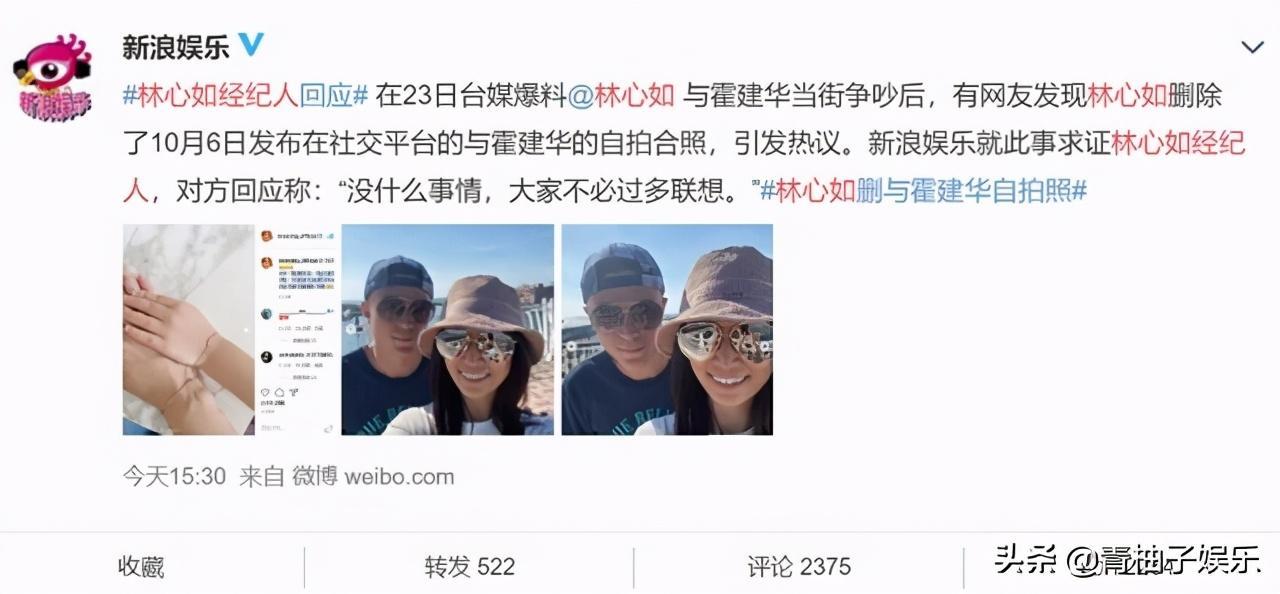Select the 收藏 favorite button
This screenshot has width=1280, height=594.
tap(141, 567)
